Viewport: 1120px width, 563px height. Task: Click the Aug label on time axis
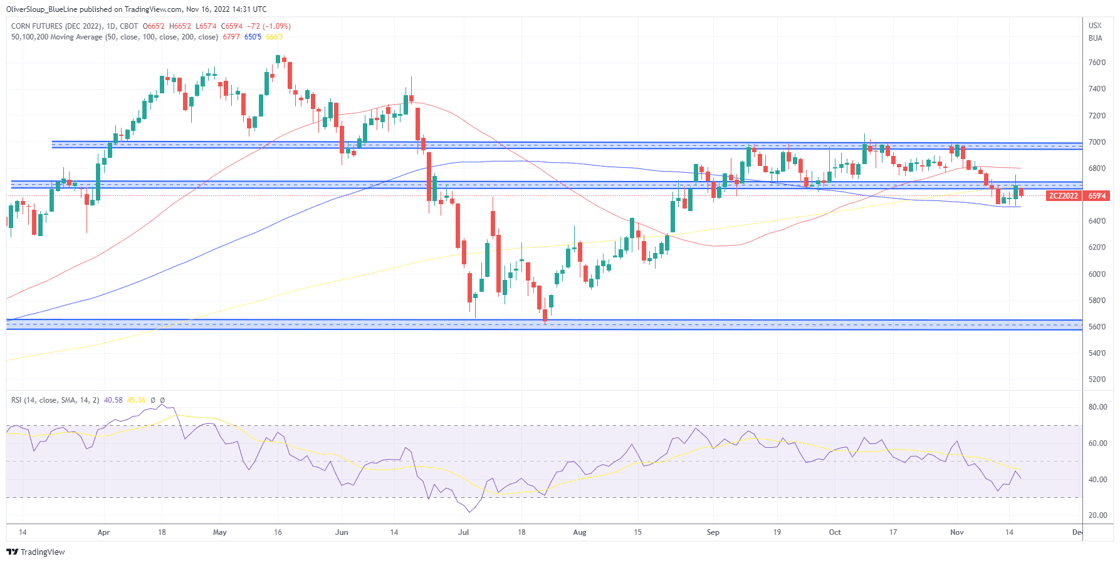click(580, 532)
